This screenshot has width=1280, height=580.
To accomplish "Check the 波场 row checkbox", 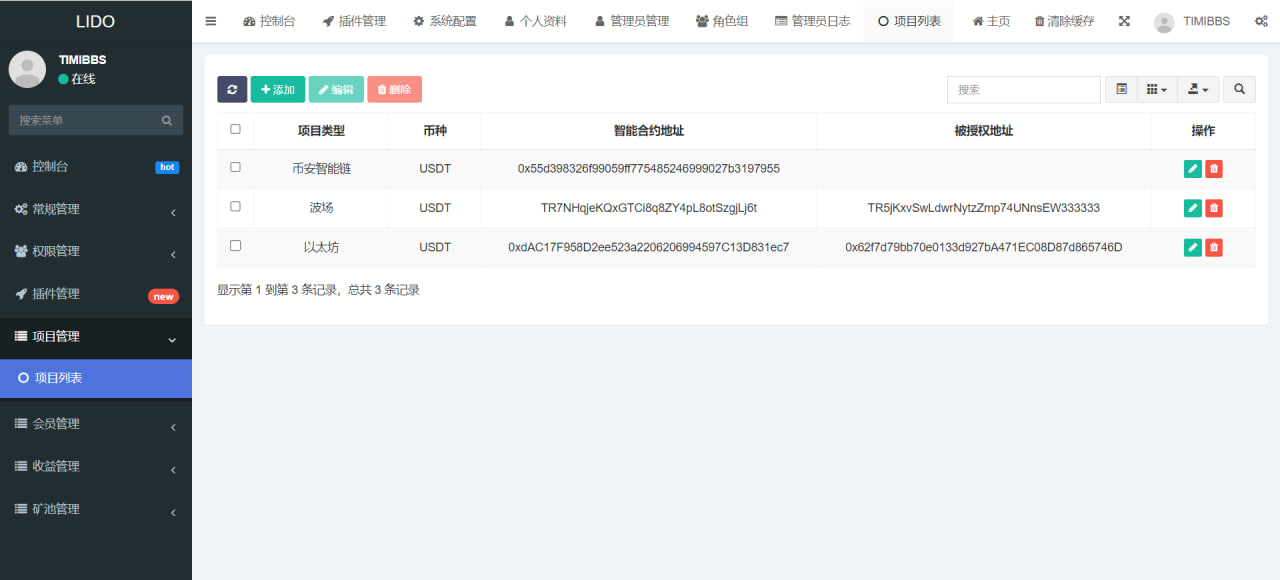I will tap(235, 206).
